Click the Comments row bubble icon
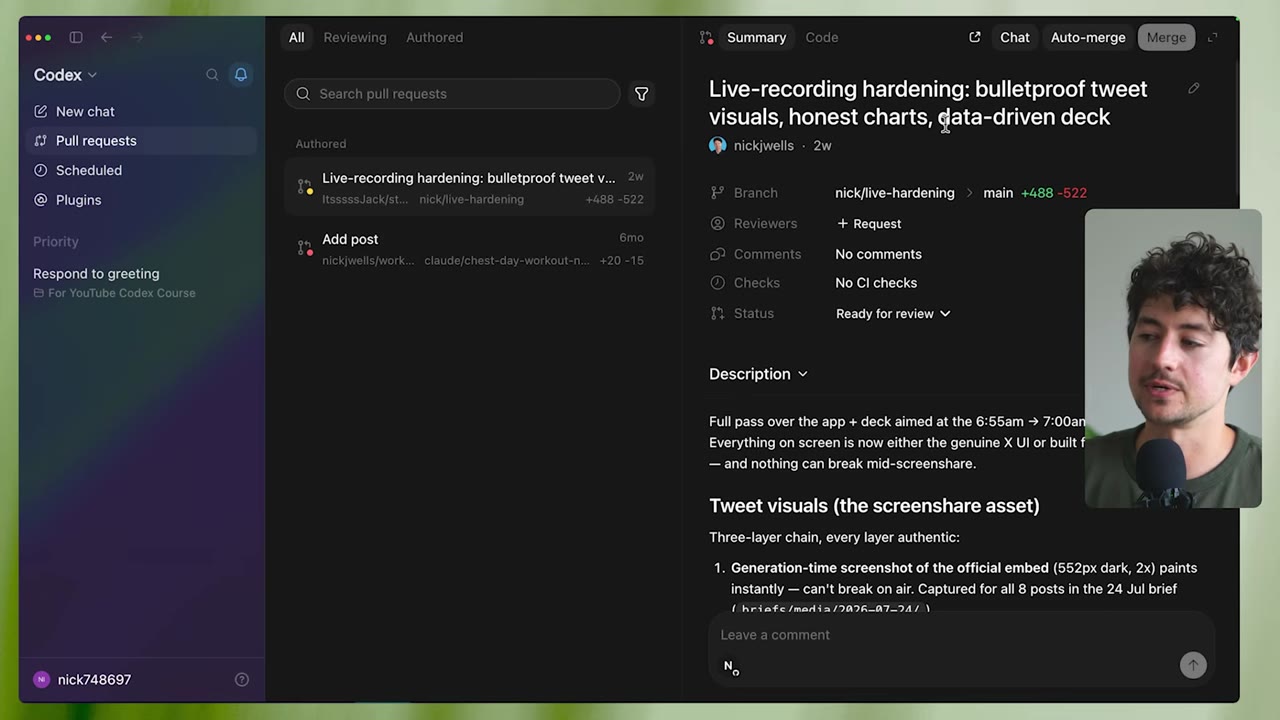The width and height of the screenshot is (1280, 720). tap(717, 254)
